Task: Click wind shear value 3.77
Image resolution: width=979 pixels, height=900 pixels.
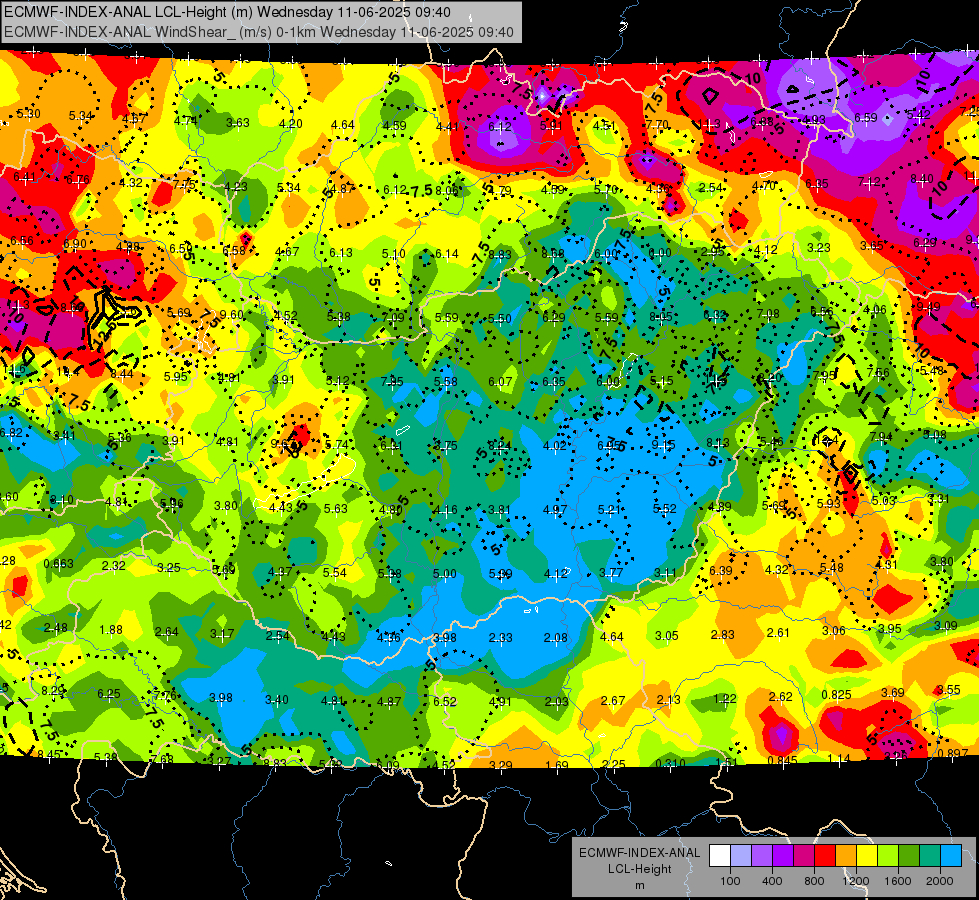Action: (x=611, y=572)
